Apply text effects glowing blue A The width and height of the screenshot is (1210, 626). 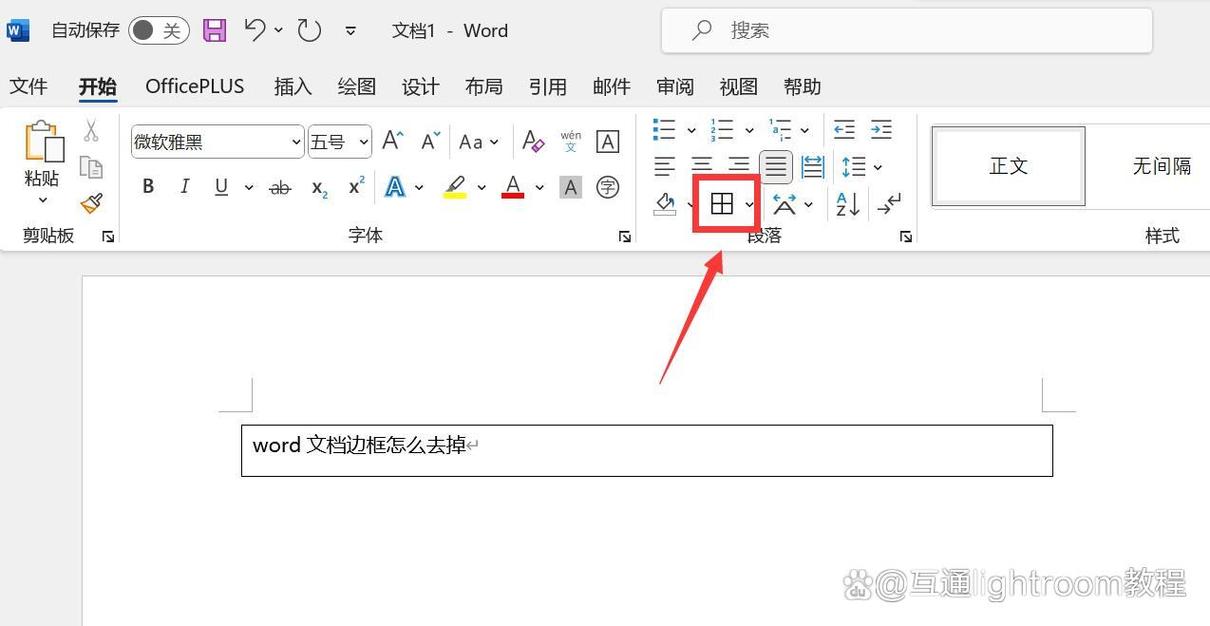(x=395, y=187)
